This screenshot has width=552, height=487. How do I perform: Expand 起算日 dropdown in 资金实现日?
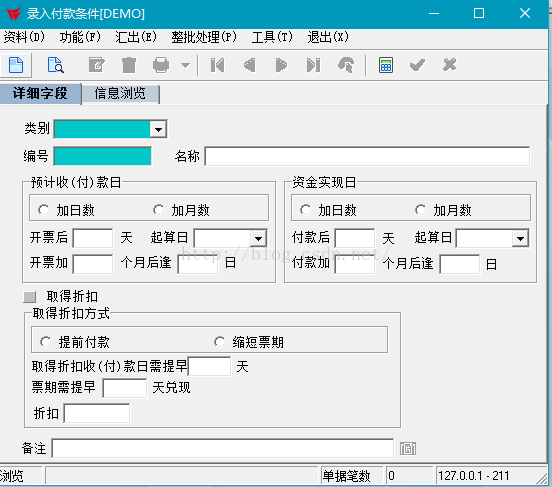pos(520,238)
